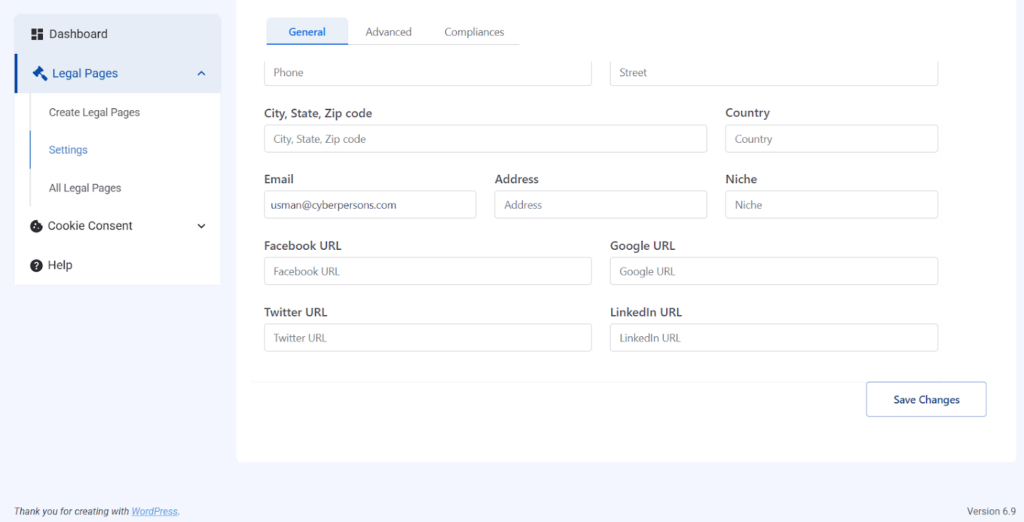Select Settings in the sidebar
Screen dimensions: 1024x522
[x=68, y=150]
